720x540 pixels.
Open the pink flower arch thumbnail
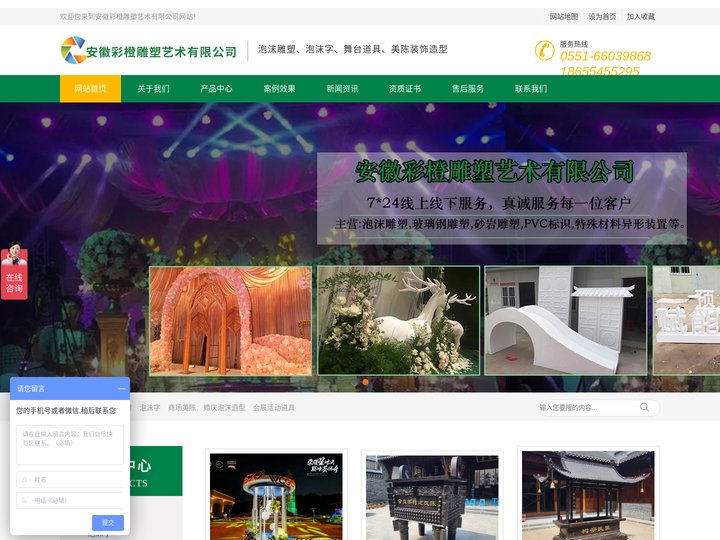pos(231,321)
